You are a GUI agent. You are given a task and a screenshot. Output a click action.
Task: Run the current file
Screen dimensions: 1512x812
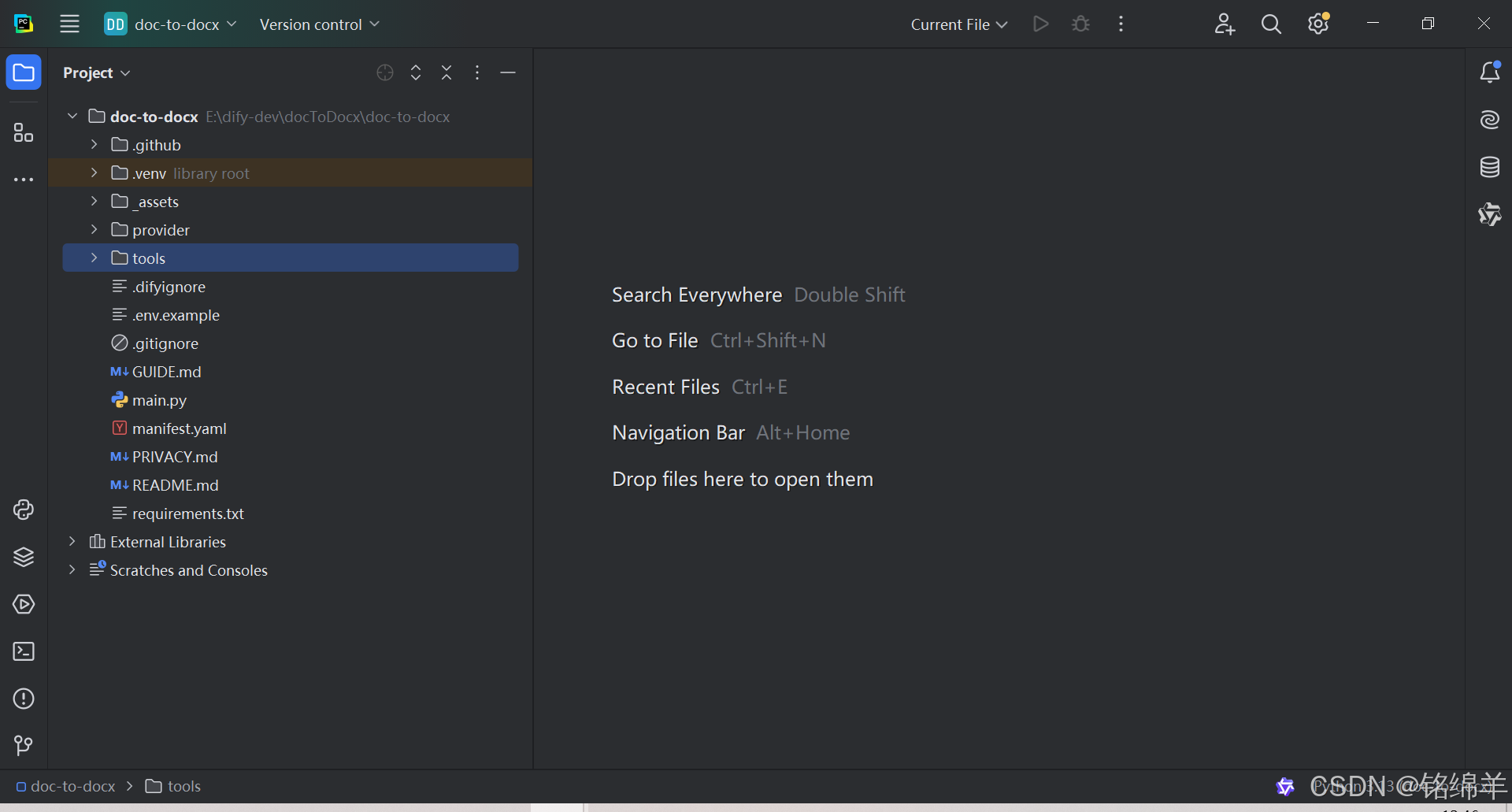pyautogui.click(x=1039, y=24)
